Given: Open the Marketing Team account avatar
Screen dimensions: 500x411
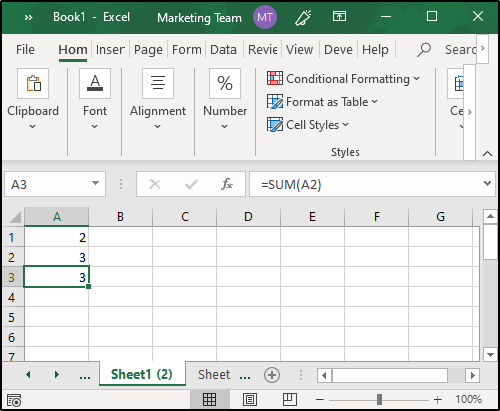Looking at the screenshot, I should pyautogui.click(x=265, y=17).
